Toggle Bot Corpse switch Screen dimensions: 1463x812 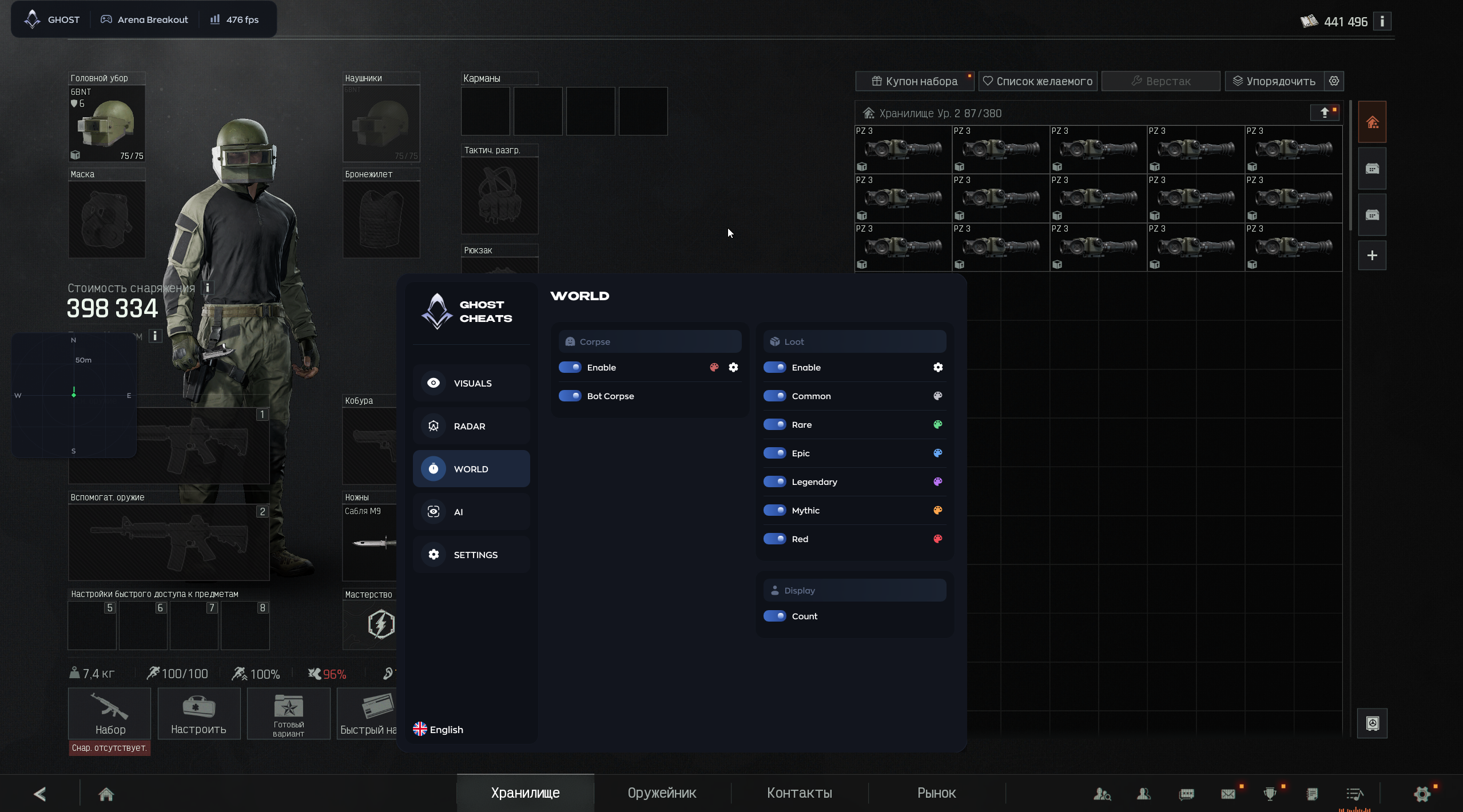(570, 396)
